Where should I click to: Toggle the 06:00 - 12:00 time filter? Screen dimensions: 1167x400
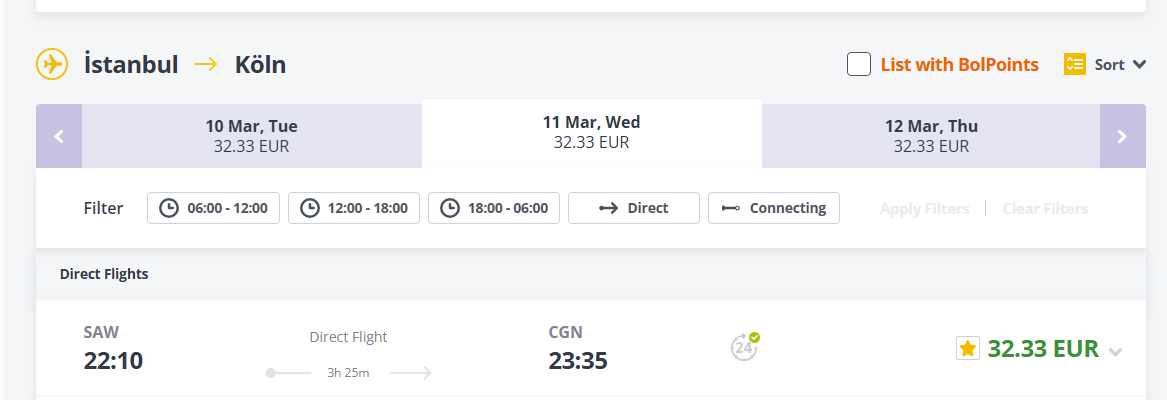(214, 208)
